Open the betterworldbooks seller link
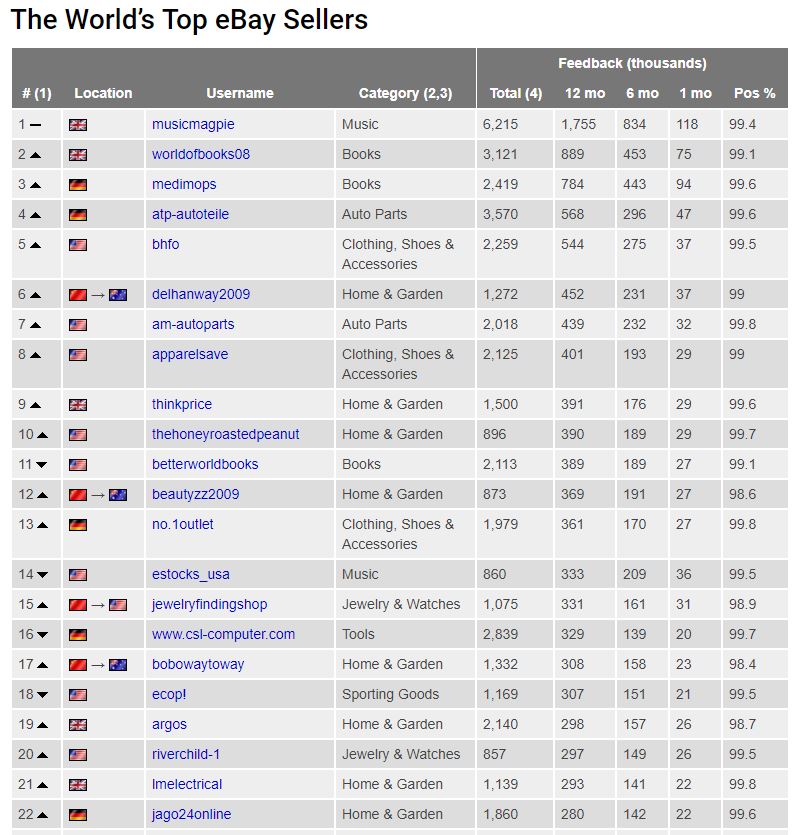This screenshot has height=835, width=795. pyautogui.click(x=205, y=464)
